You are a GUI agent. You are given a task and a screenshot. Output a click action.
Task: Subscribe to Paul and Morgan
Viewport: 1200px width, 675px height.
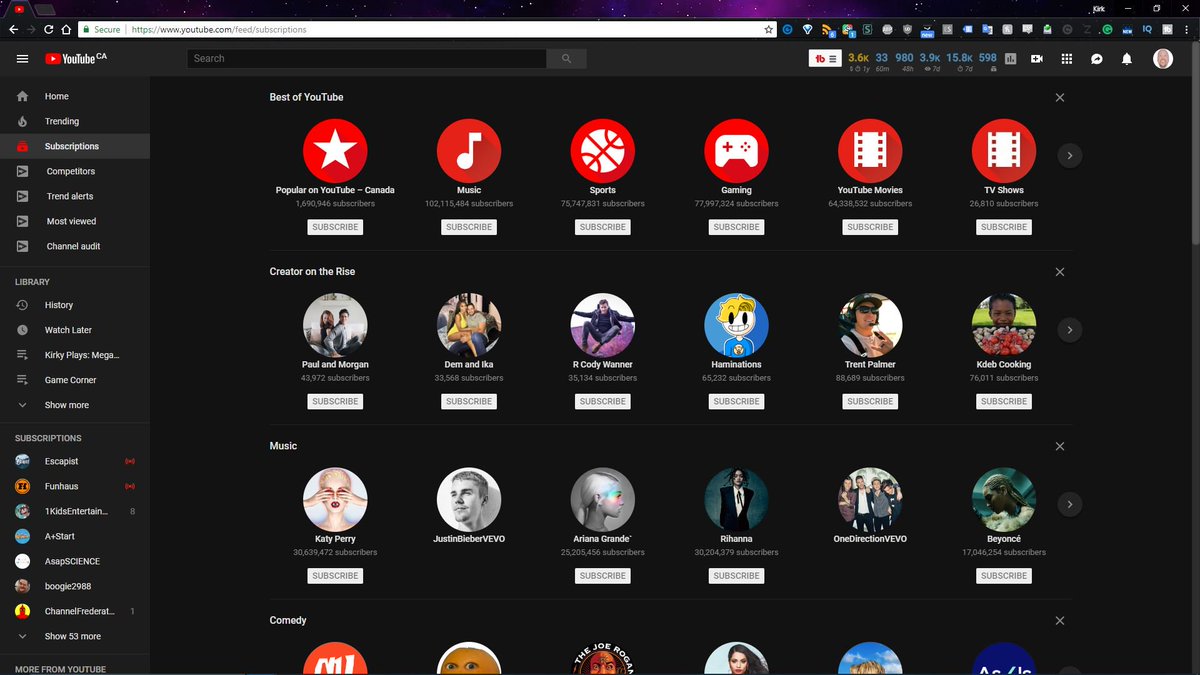335,401
